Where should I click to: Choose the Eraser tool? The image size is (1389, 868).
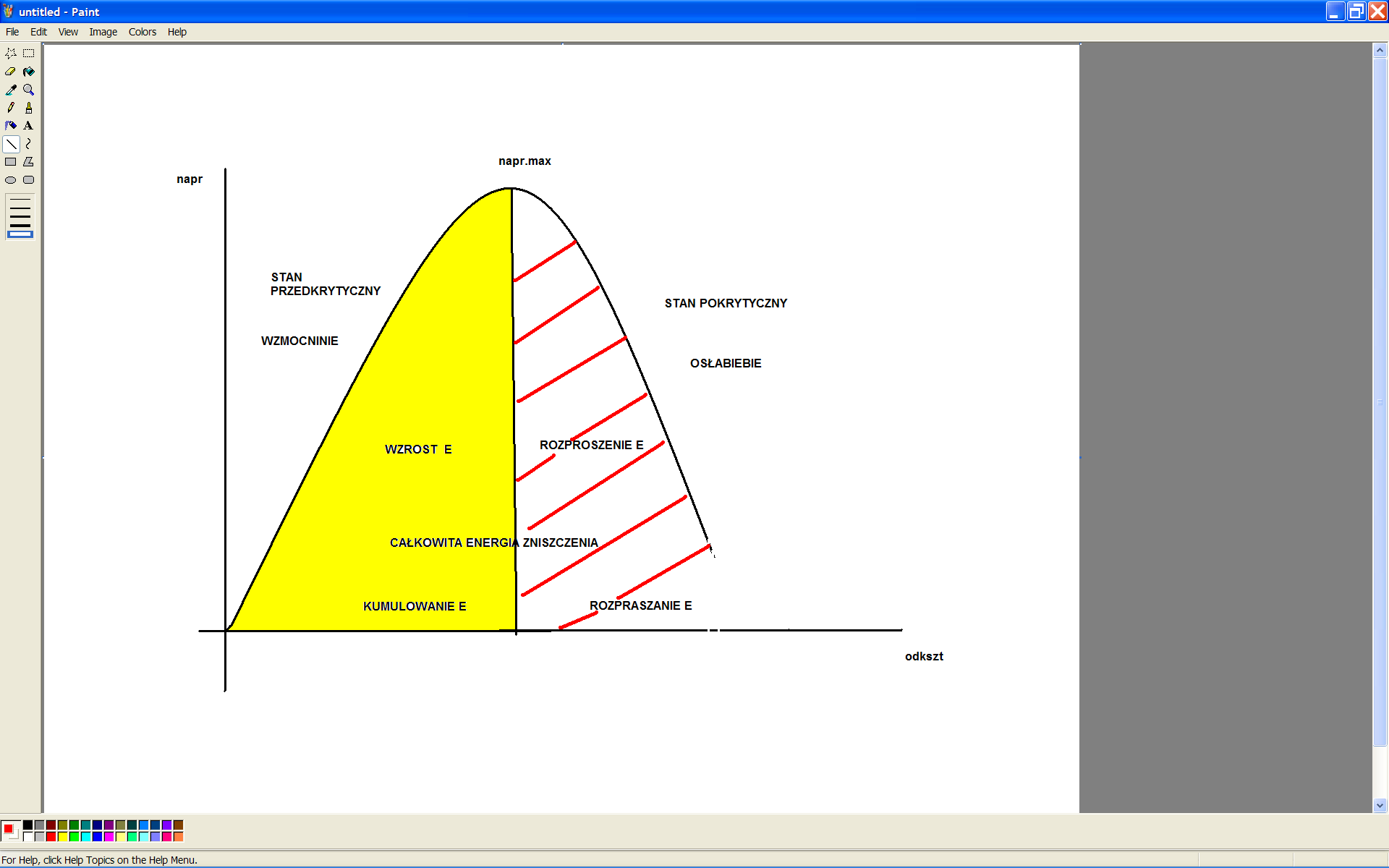tap(11, 72)
